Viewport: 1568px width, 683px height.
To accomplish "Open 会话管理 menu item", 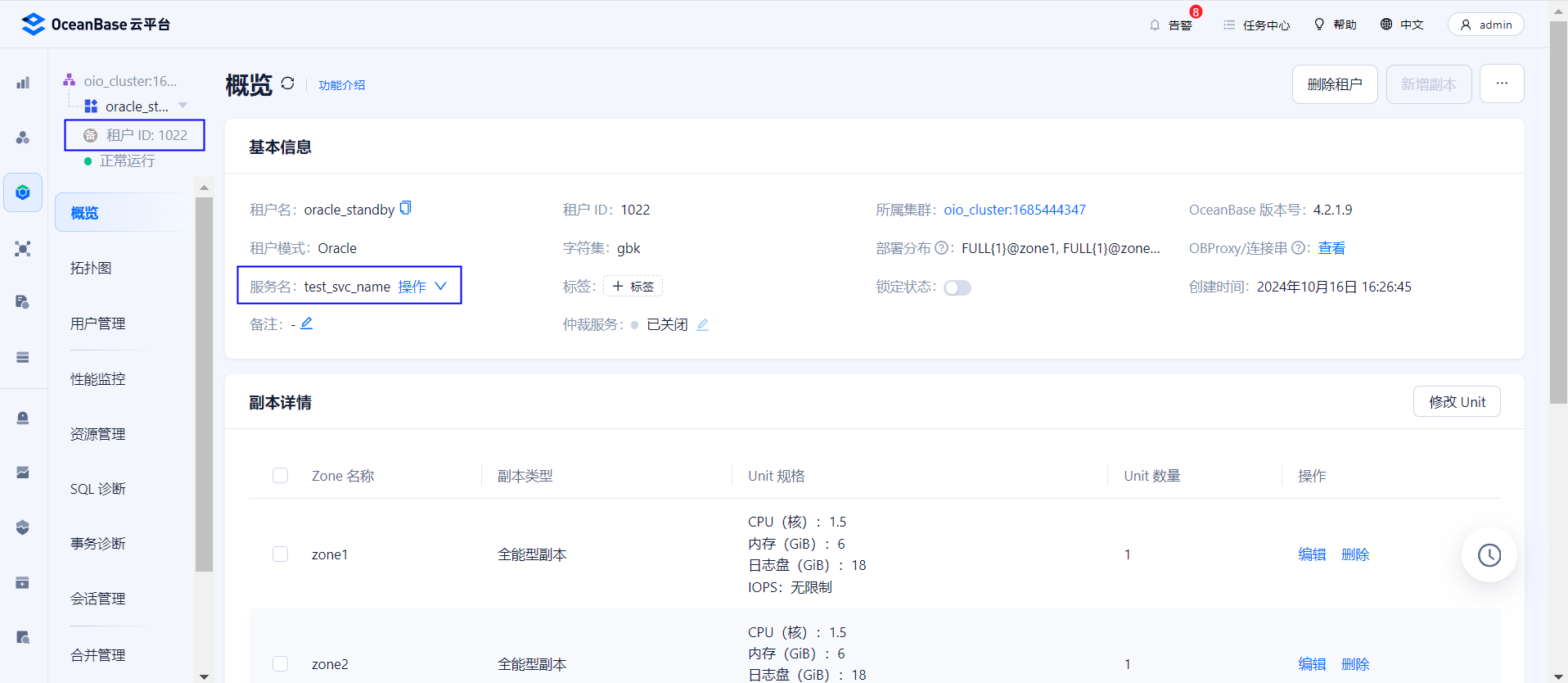I will 98,599.
